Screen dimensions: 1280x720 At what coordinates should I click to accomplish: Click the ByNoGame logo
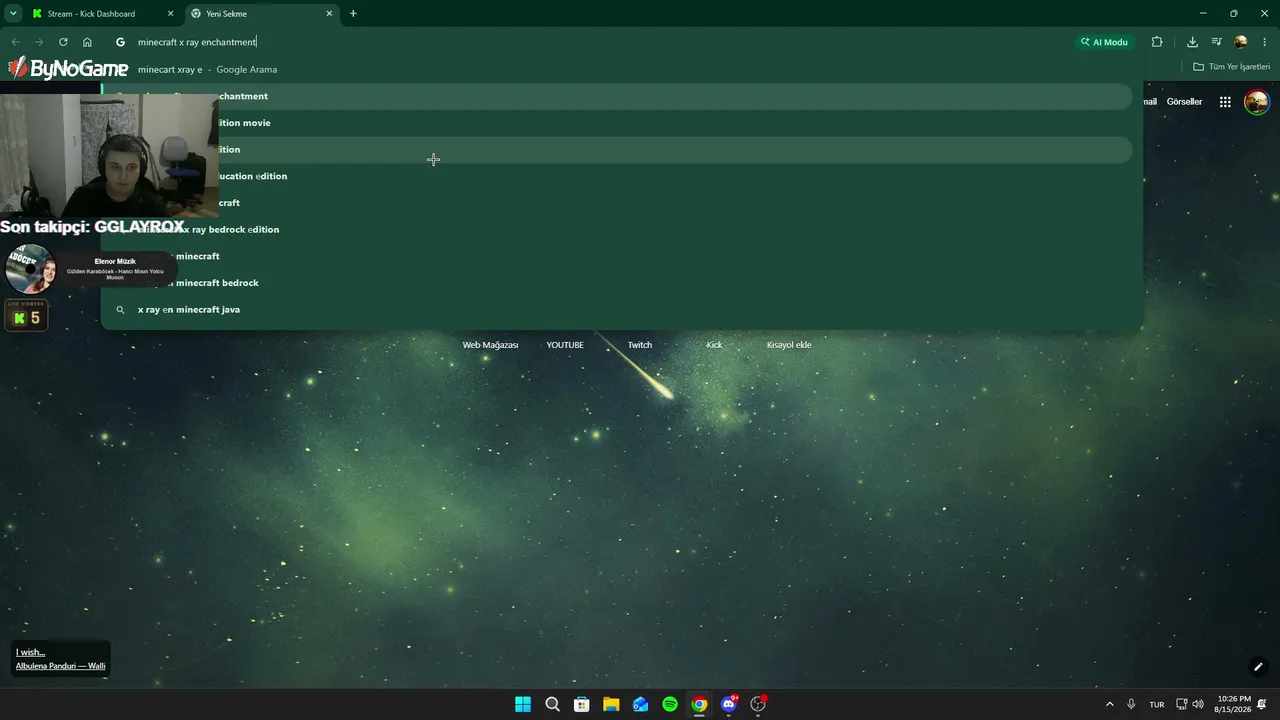(x=68, y=68)
